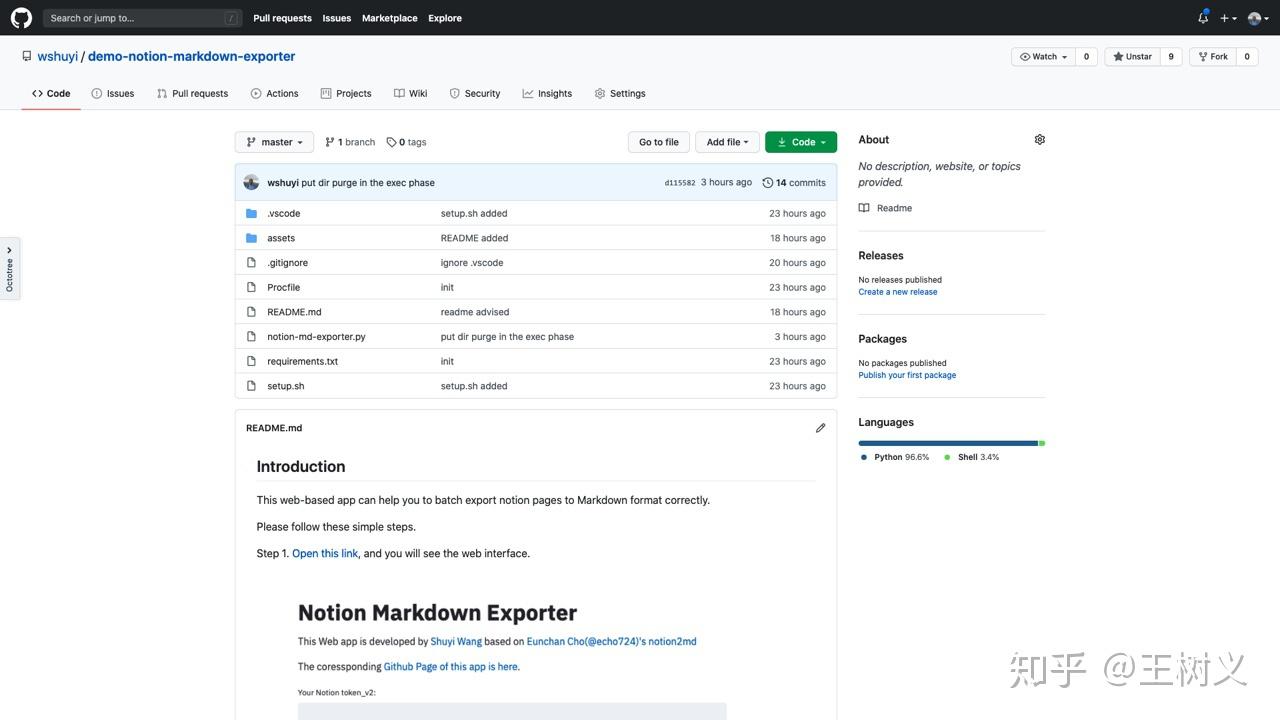Open the .vscode folder icon
1280x720 pixels.
pos(251,213)
